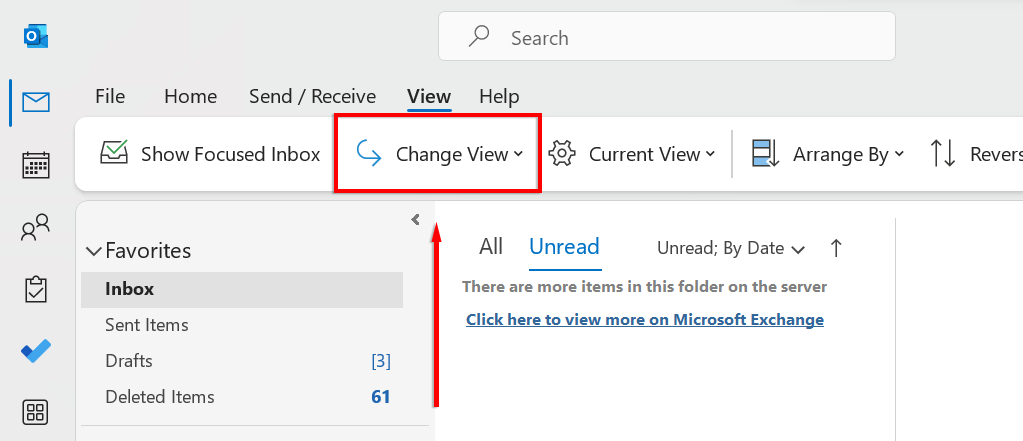The width and height of the screenshot is (1023, 441).
Task: Click the Reverse Sort arrows icon
Action: click(943, 154)
